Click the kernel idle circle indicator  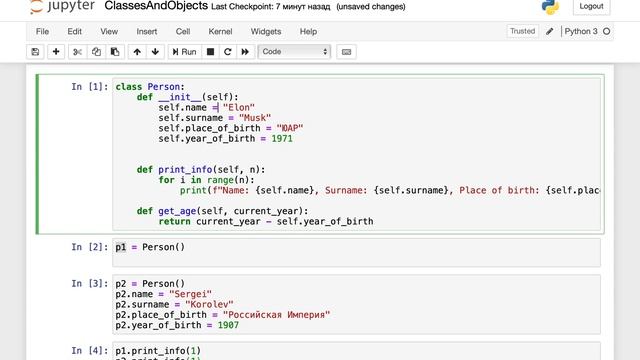607,31
